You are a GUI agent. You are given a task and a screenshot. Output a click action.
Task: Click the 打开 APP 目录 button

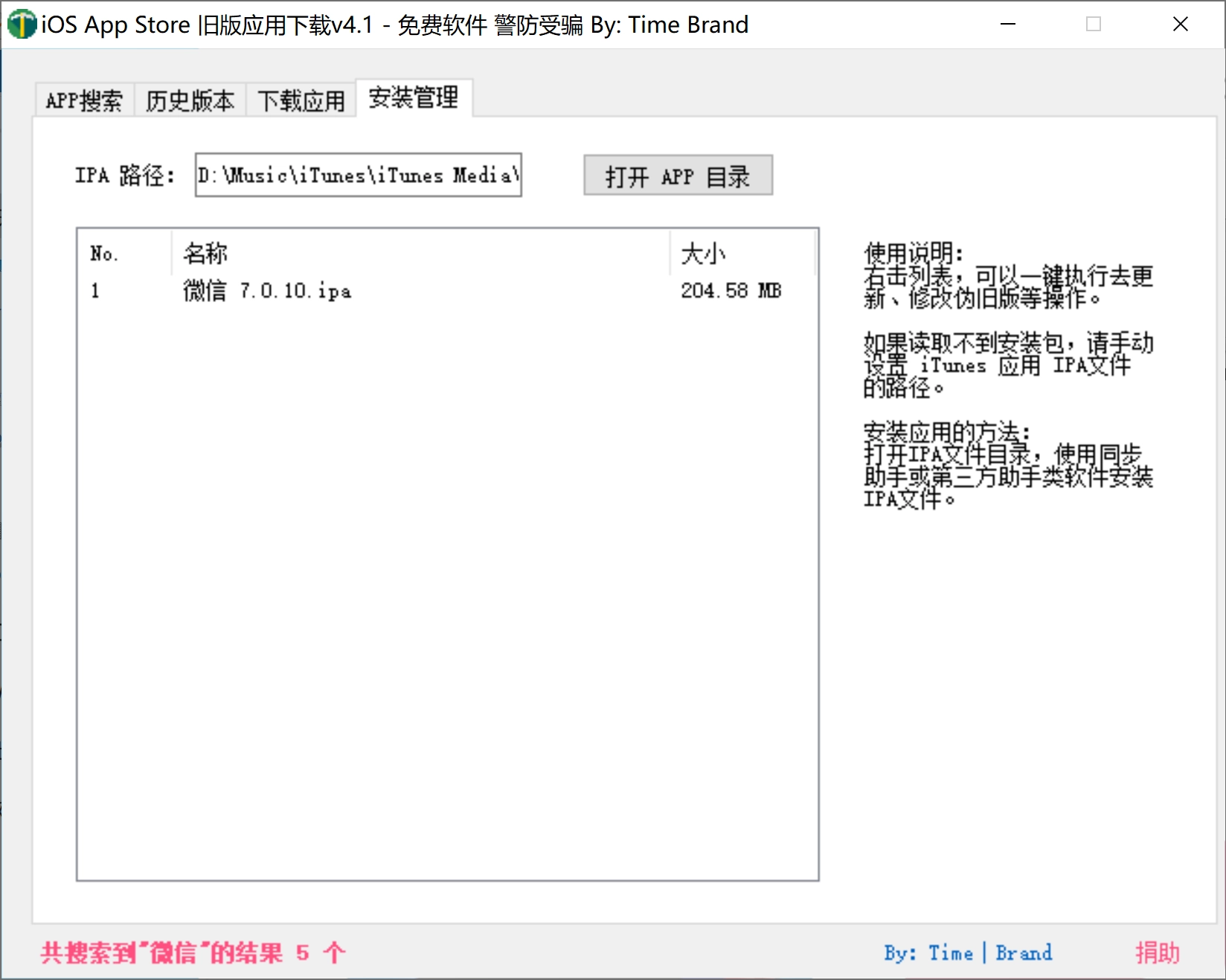678,176
